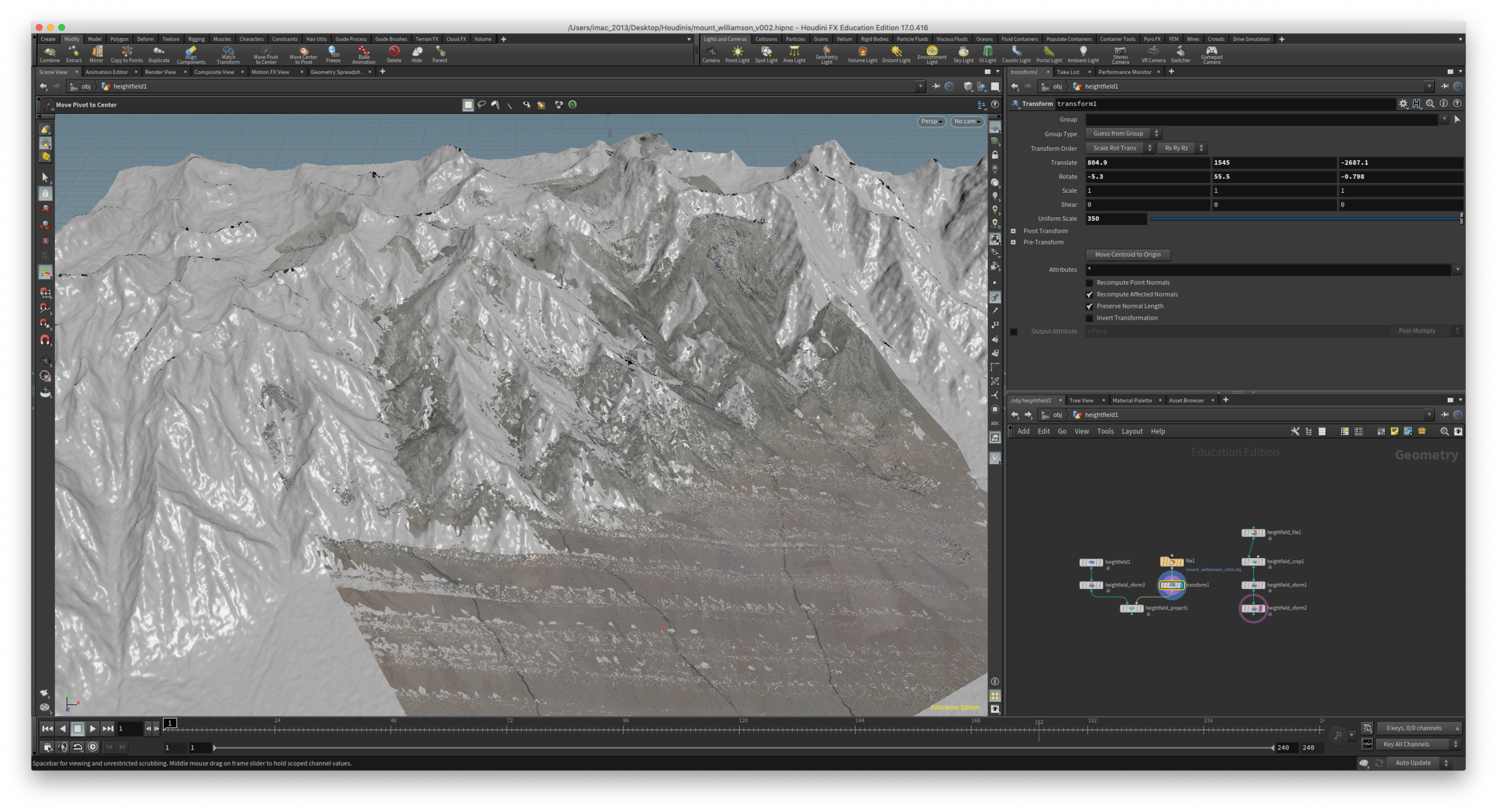Open the Persp viewport dropdown
1497x812 pixels.
(931, 122)
